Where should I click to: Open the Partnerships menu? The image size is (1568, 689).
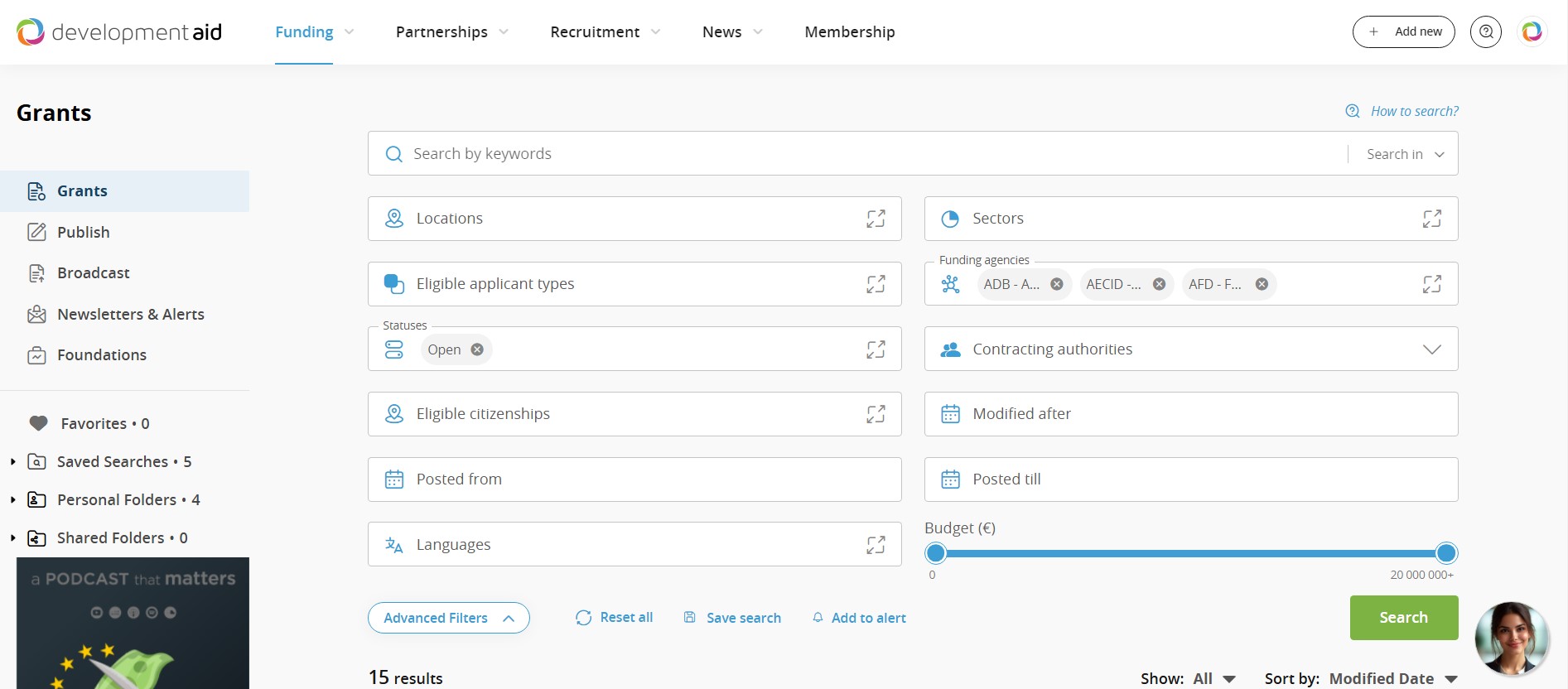pyautogui.click(x=451, y=32)
